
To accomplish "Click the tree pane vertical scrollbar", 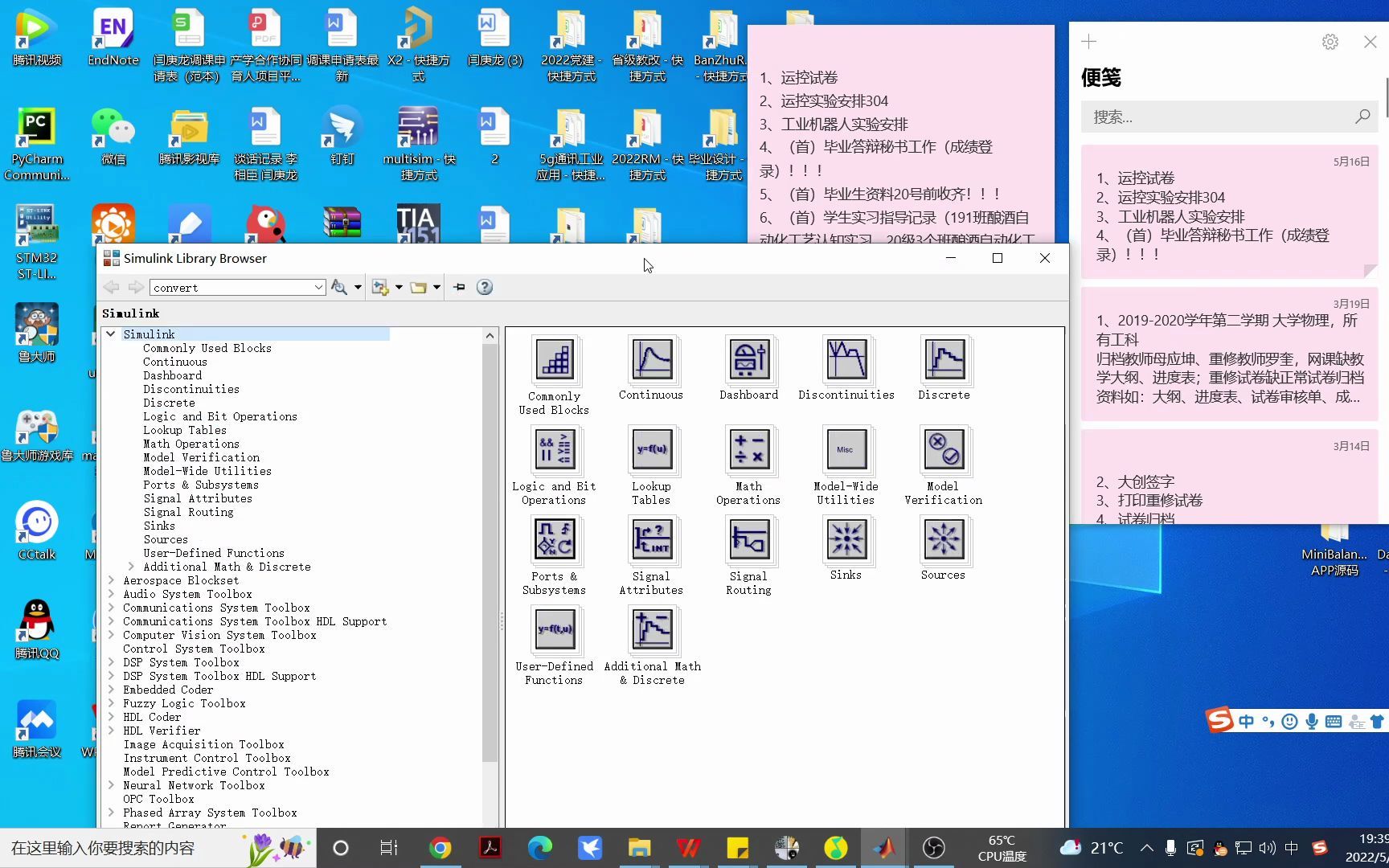I will 490,552.
